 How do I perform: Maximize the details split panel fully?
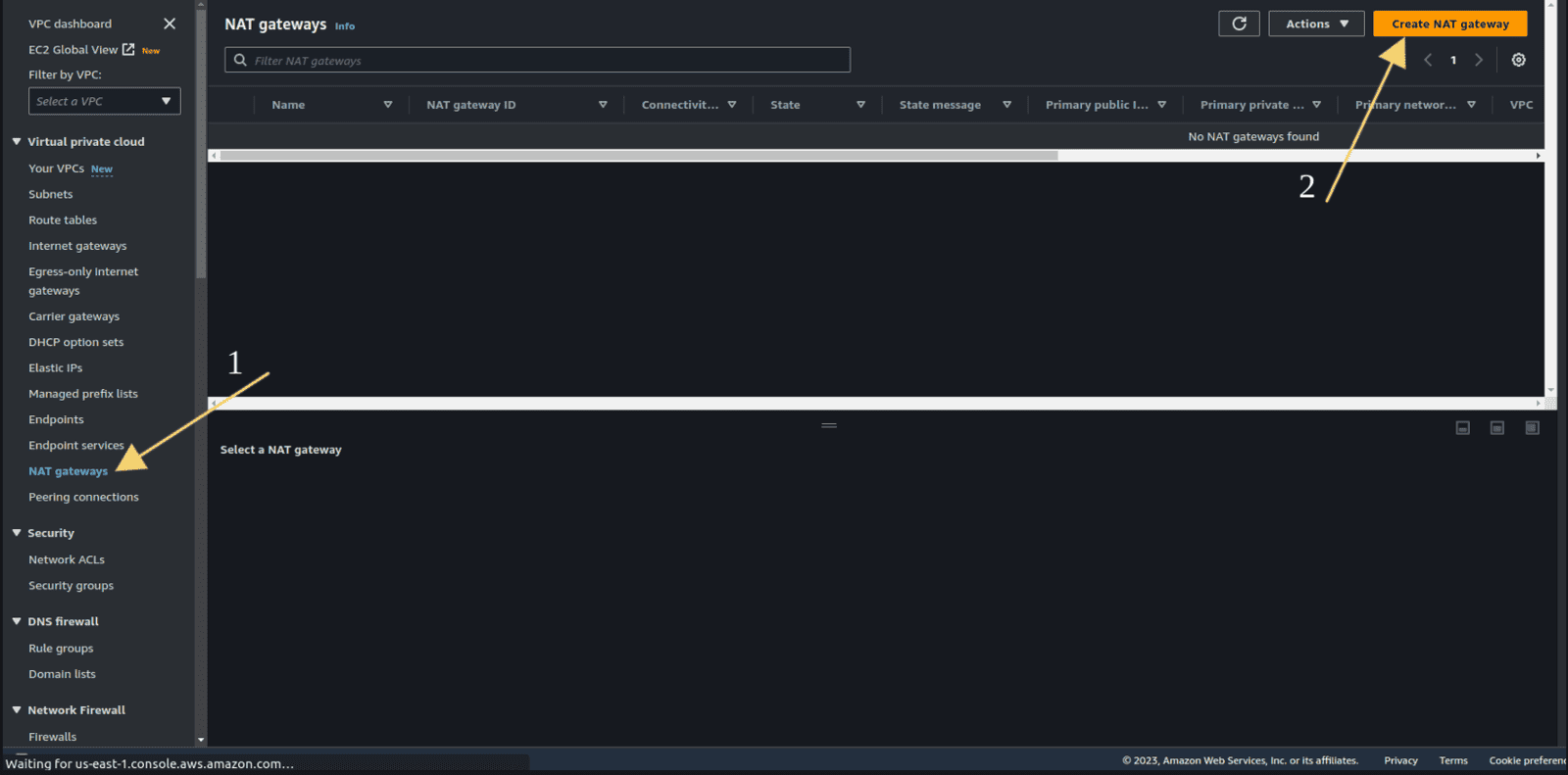click(x=1532, y=428)
